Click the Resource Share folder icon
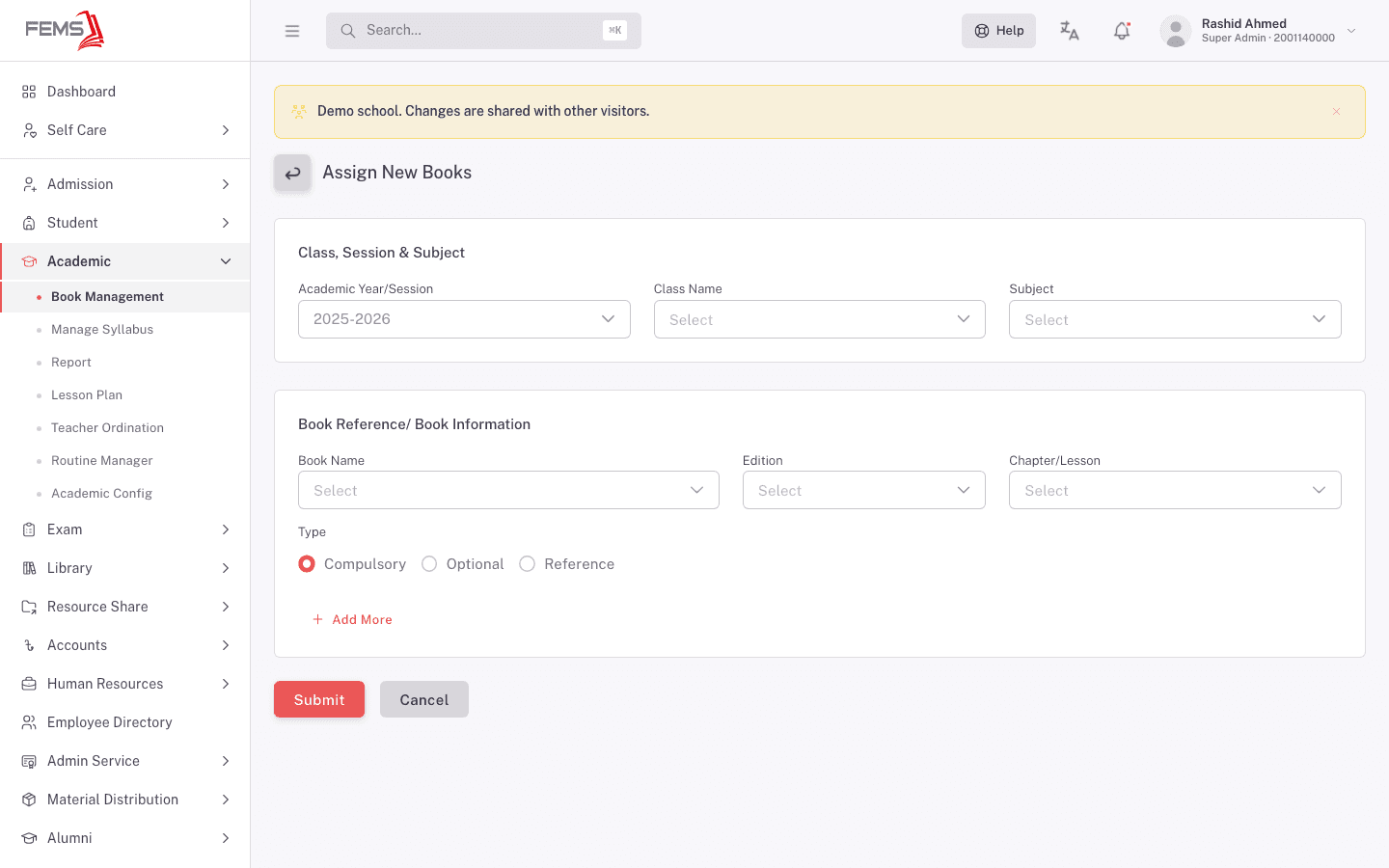 coord(29,607)
